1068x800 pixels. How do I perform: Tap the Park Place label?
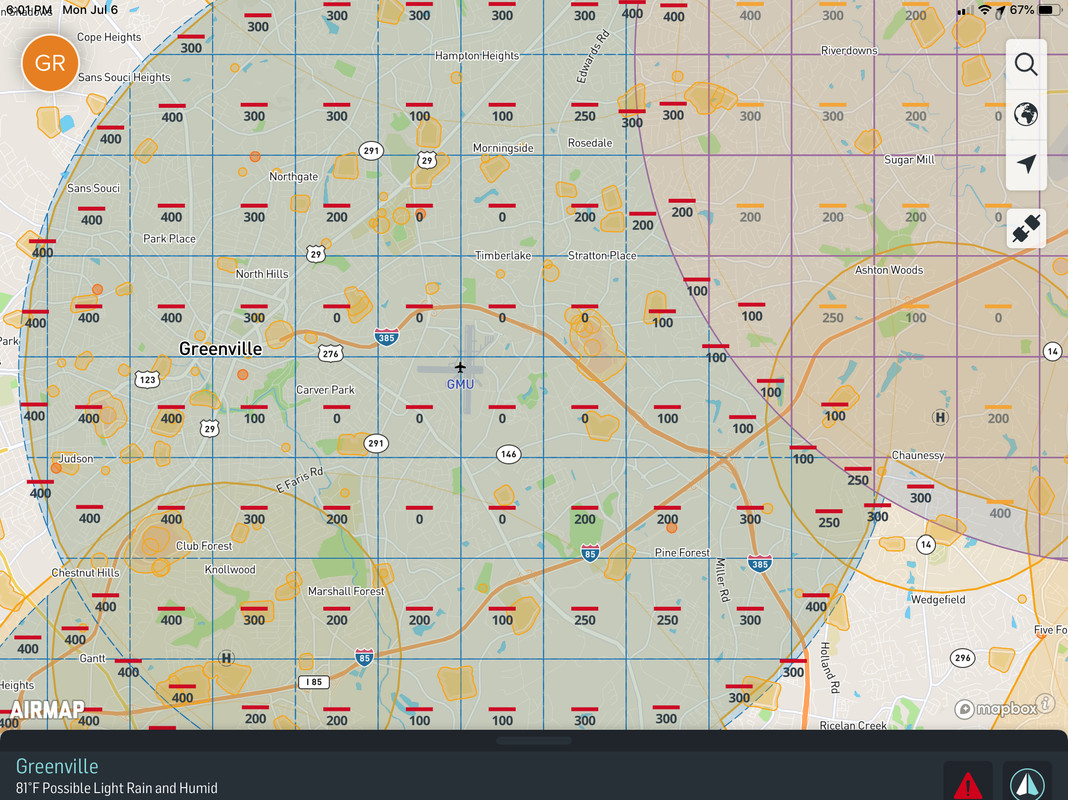(169, 238)
